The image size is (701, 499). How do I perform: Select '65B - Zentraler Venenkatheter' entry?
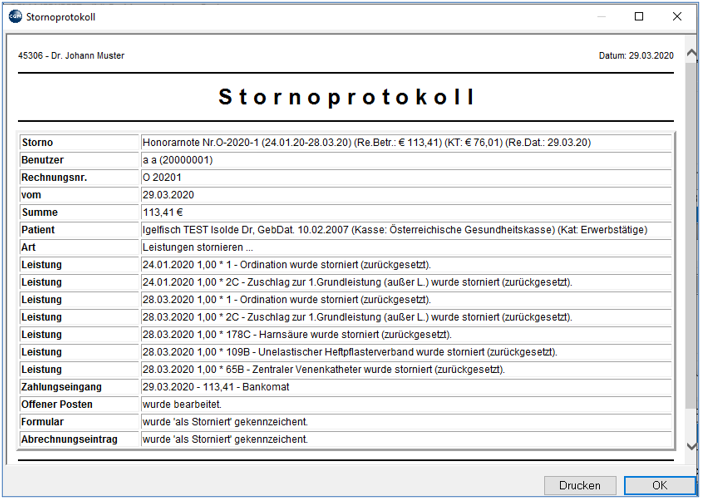(x=323, y=369)
